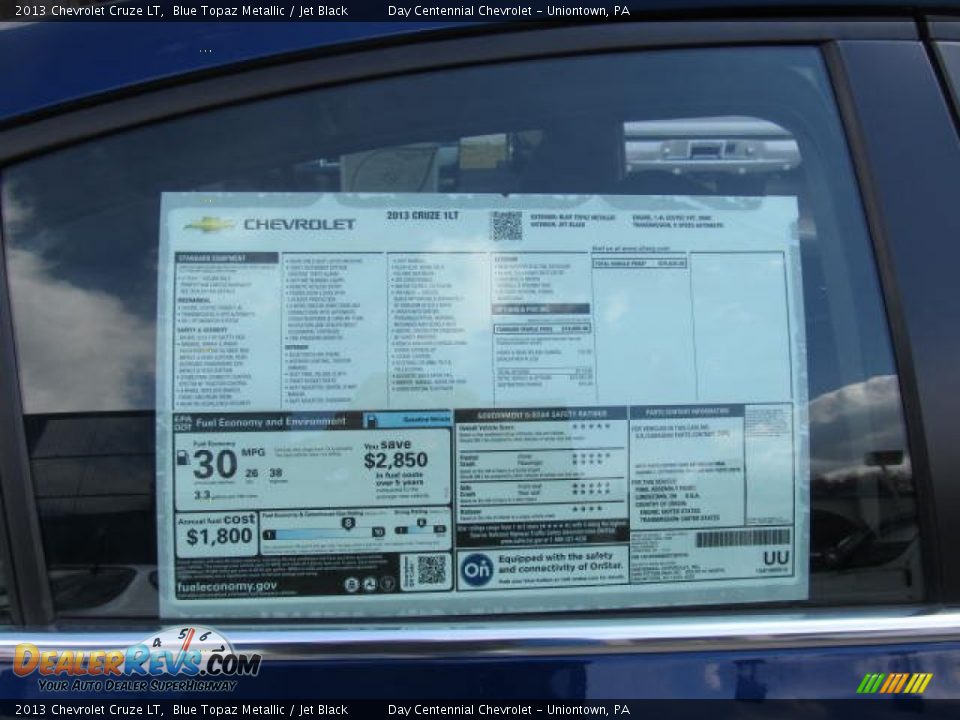Click the circular icons beside fueleconomy.gov
960x720 pixels.
point(369,585)
